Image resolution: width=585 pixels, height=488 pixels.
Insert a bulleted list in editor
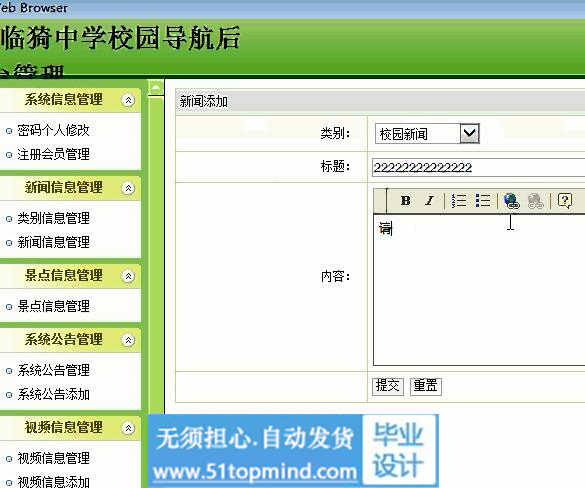[x=483, y=201]
